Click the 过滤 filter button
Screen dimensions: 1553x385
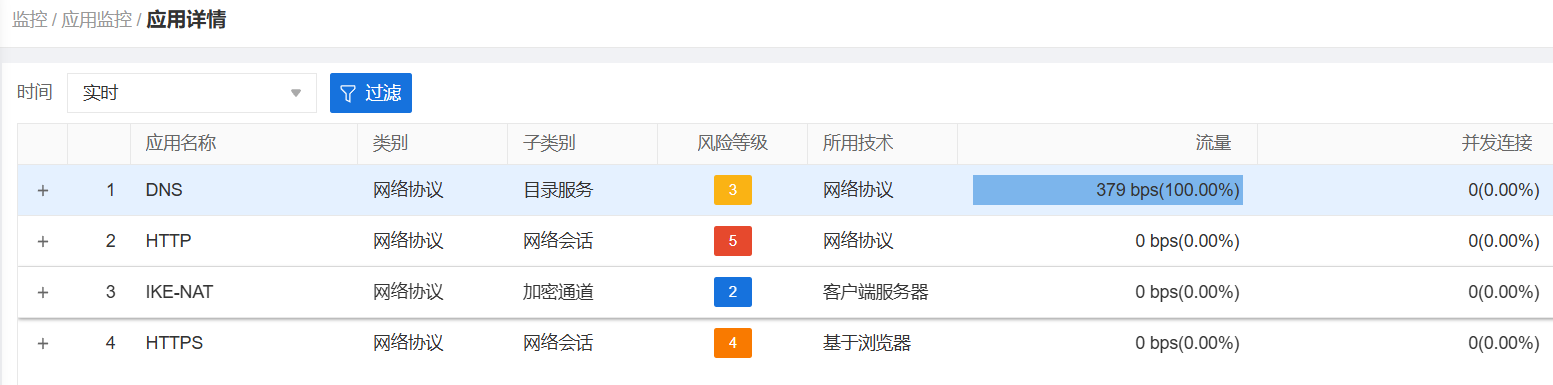coord(371,93)
